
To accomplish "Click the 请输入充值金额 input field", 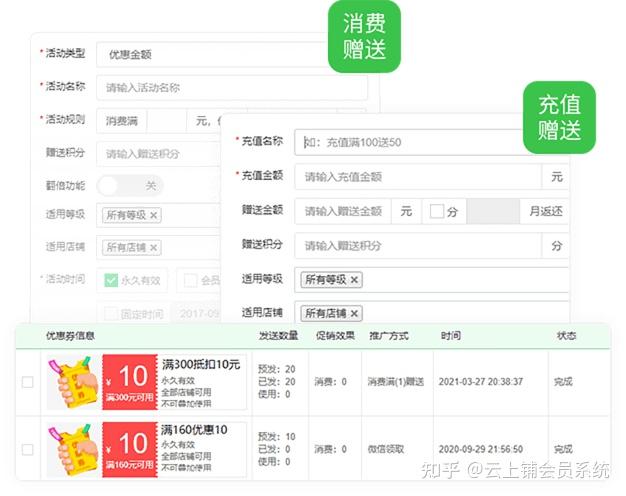I will [418, 177].
